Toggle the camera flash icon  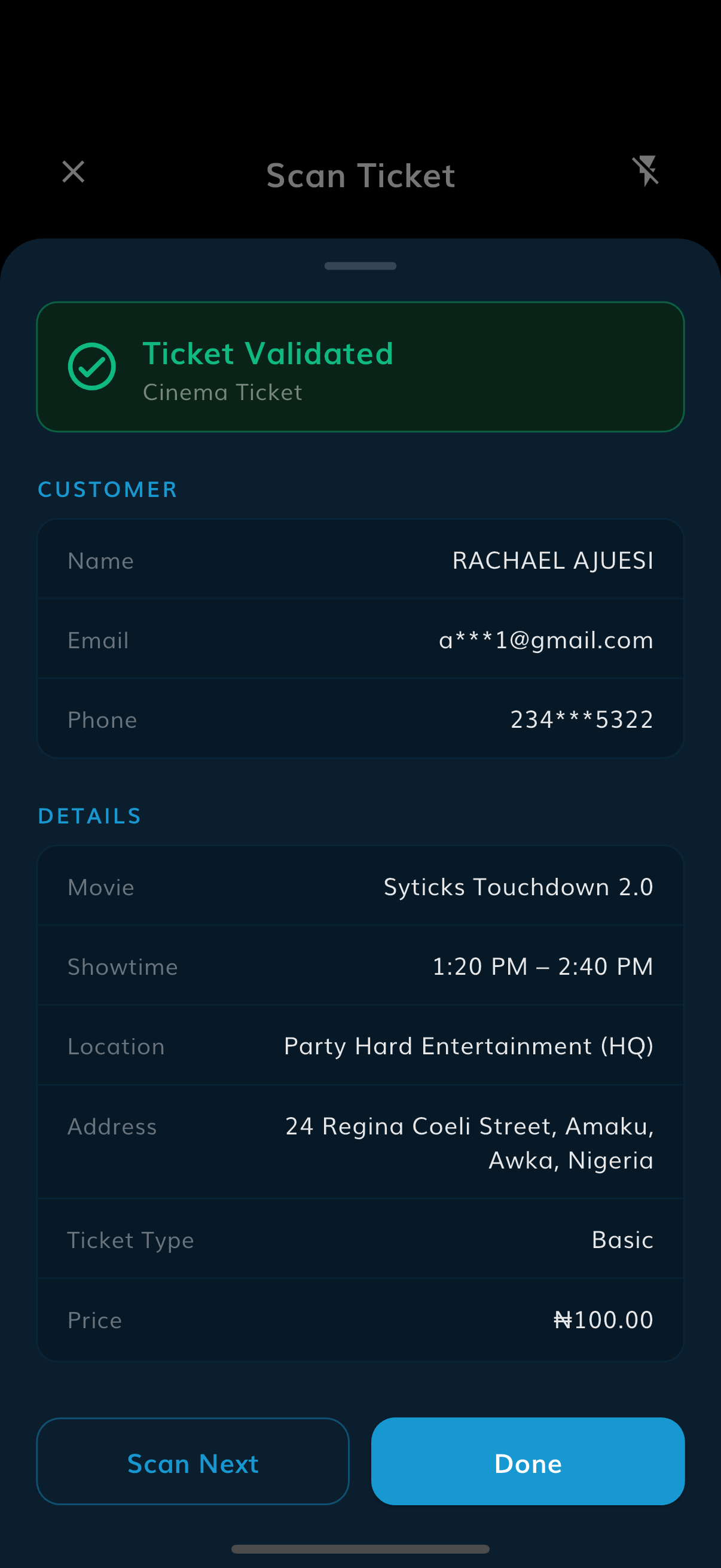[646, 171]
